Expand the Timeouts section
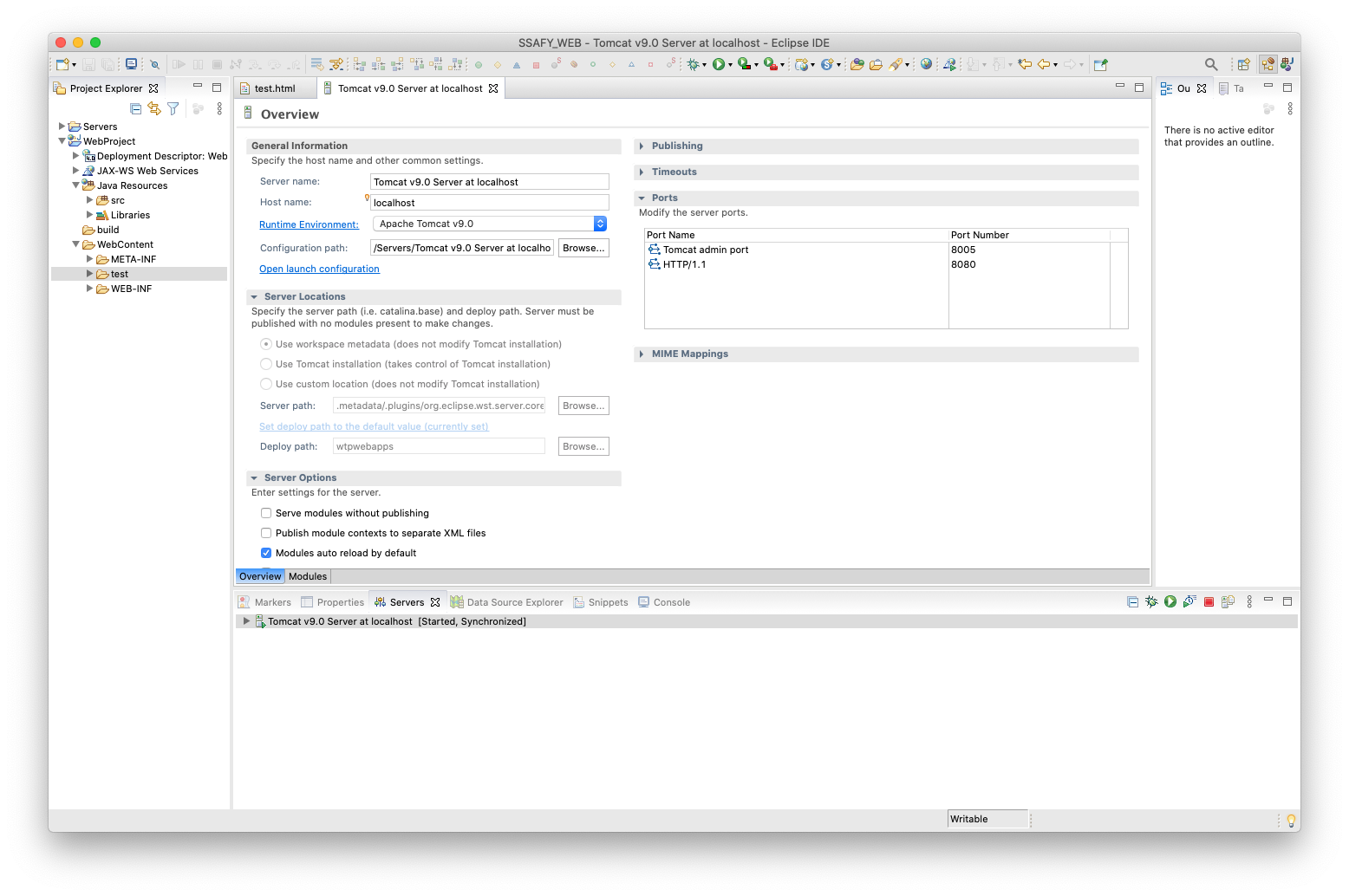Viewport: 1349px width, 896px height. coord(642,172)
